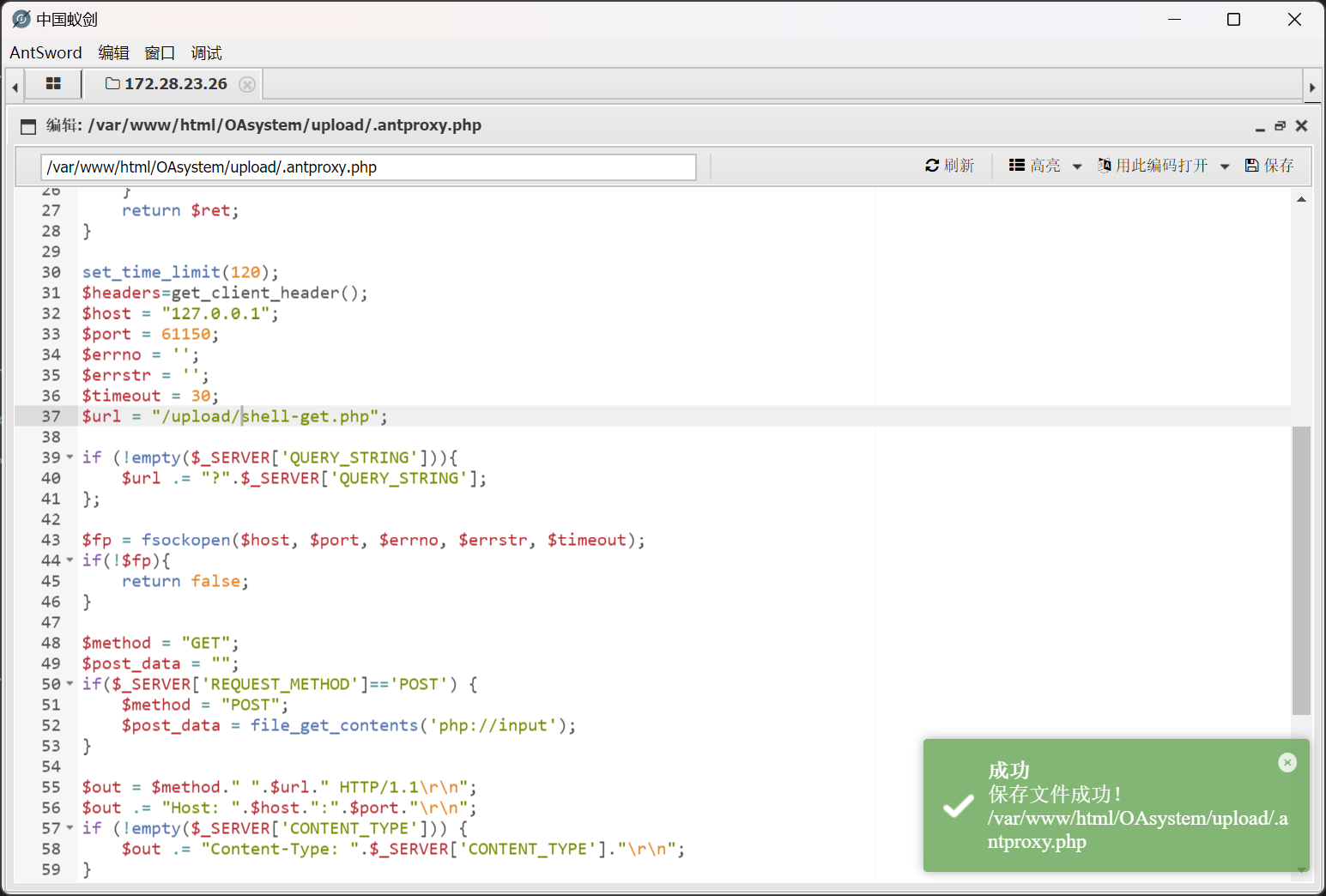Open the 窗口 menu
The image size is (1326, 896).
160,52
